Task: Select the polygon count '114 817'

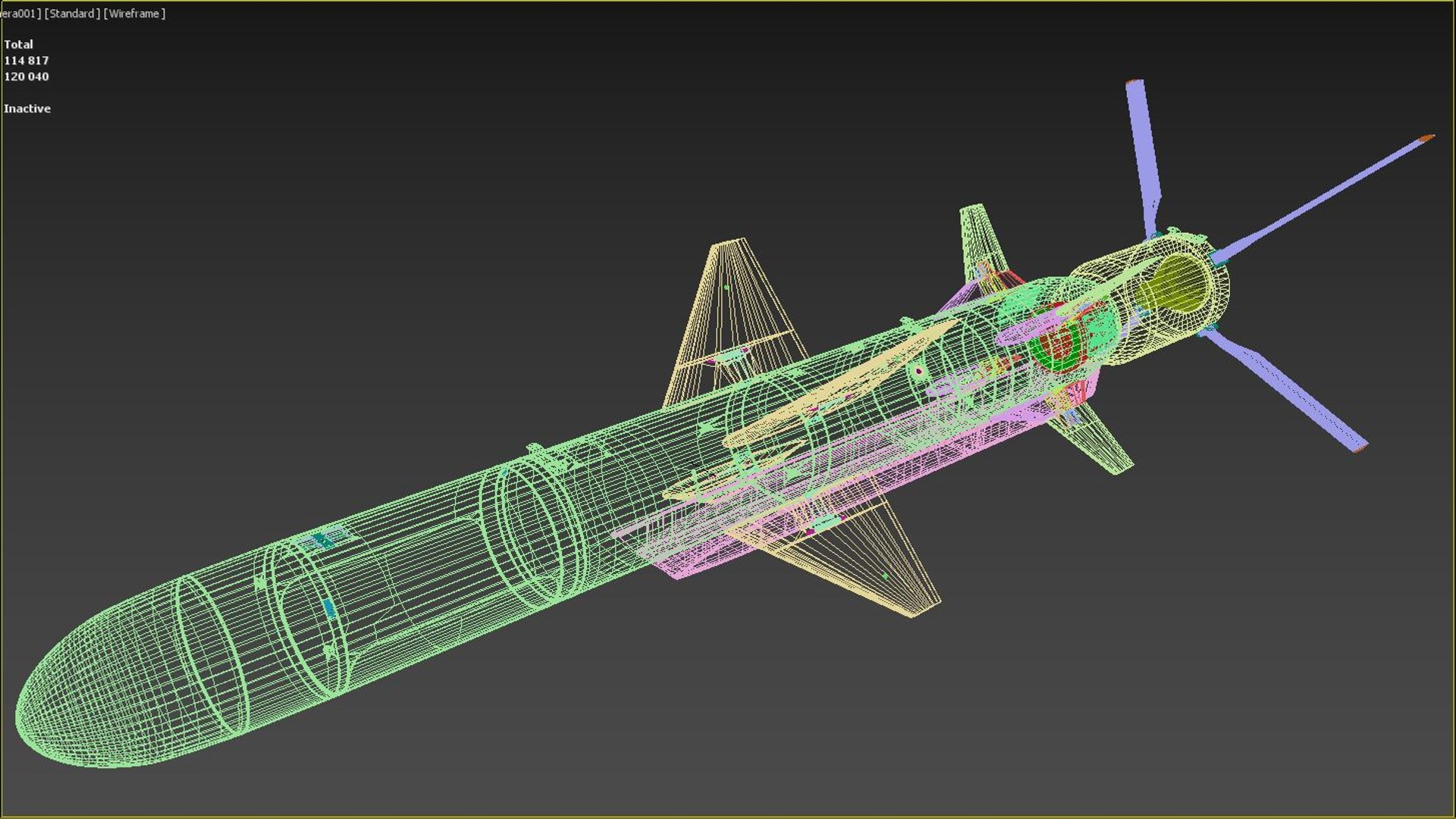Action: pos(27,61)
